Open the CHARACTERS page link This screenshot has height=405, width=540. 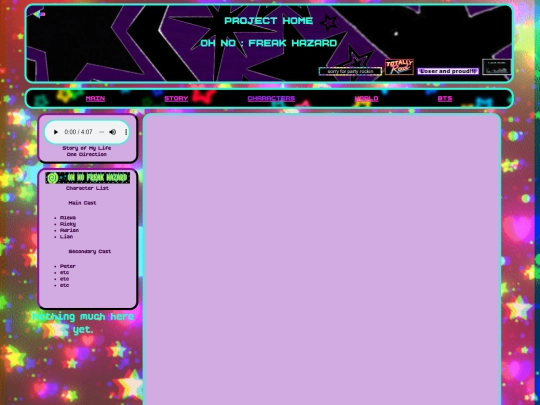271,98
